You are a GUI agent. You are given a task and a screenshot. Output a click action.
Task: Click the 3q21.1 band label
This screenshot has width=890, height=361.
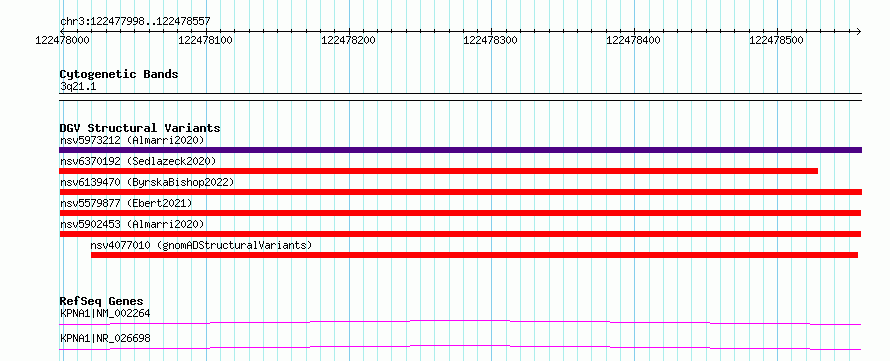tap(78, 86)
